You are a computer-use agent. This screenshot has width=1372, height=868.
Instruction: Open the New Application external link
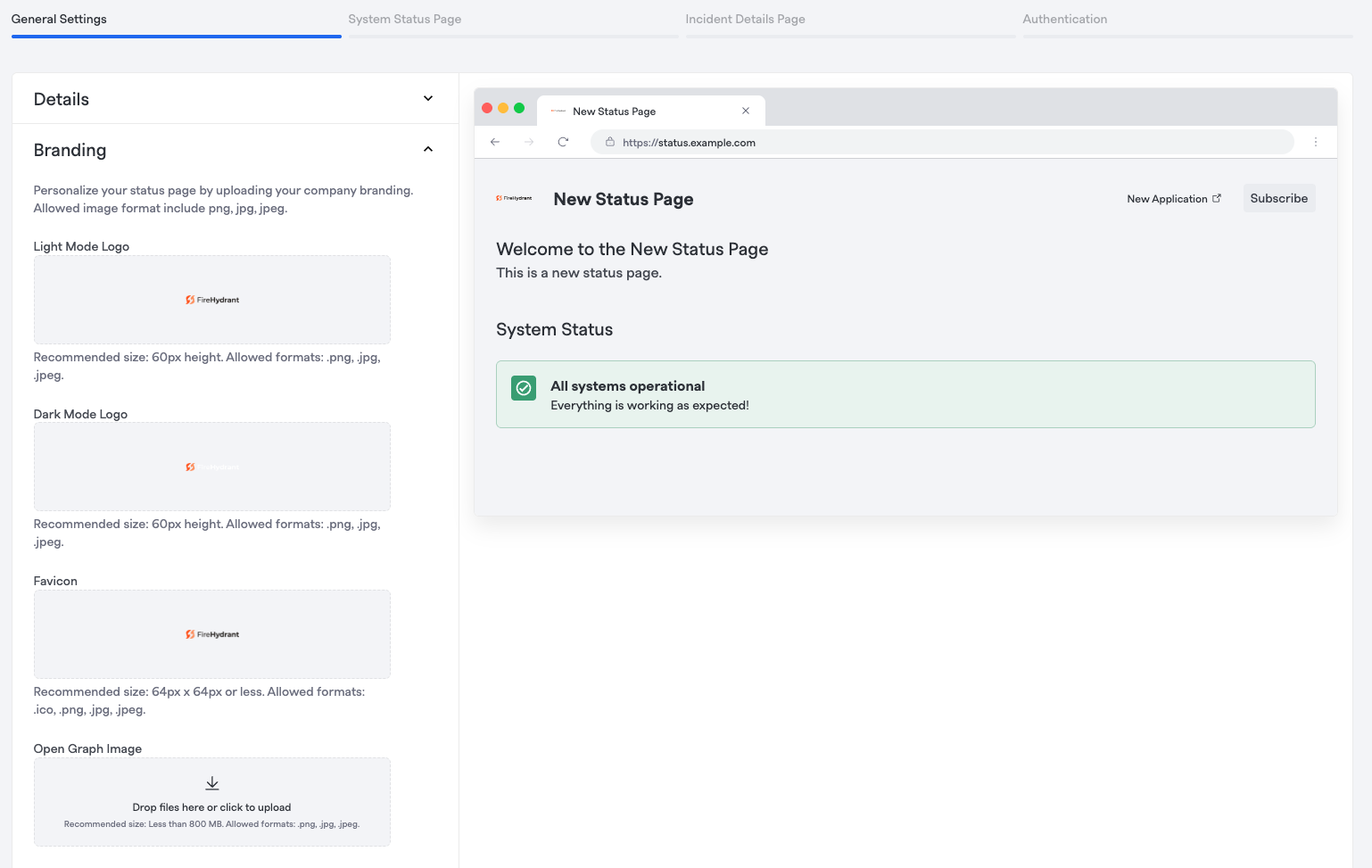(1173, 199)
